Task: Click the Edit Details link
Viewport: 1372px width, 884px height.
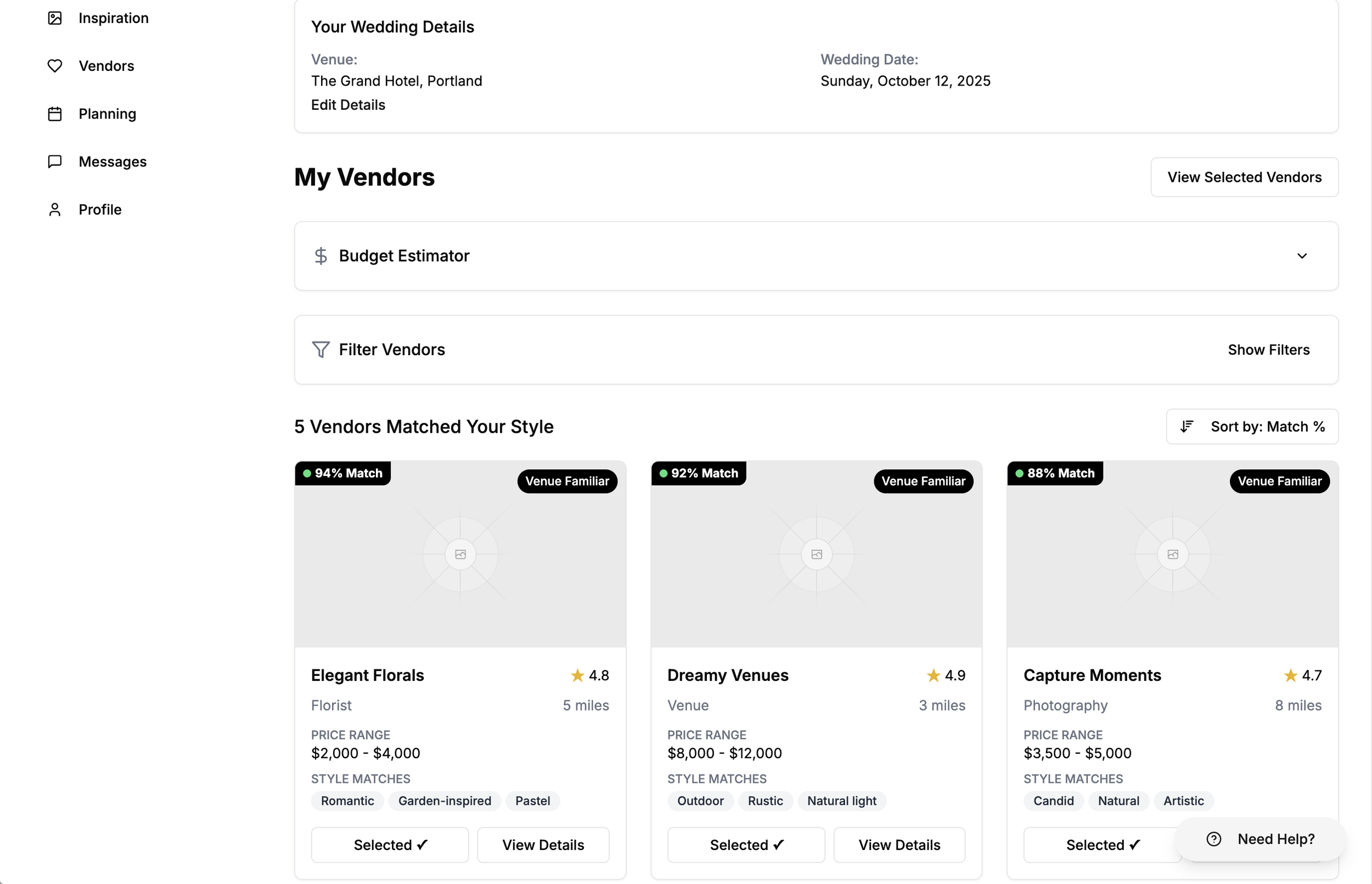Action: tap(348, 105)
